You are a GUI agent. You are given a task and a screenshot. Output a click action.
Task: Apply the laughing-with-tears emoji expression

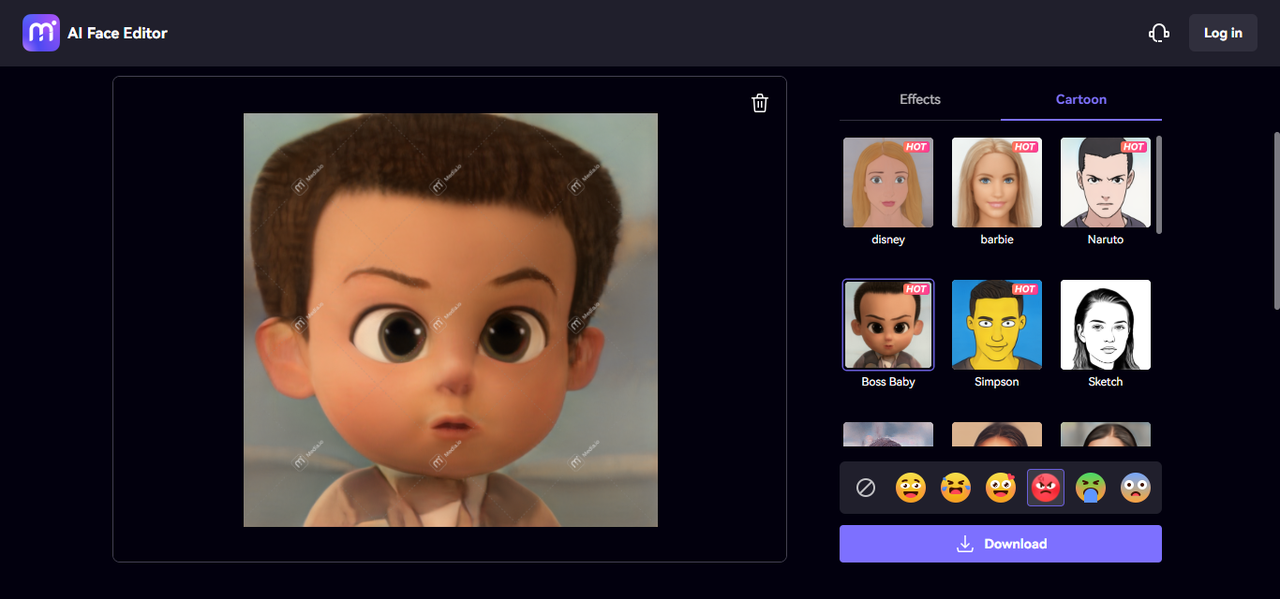point(956,488)
